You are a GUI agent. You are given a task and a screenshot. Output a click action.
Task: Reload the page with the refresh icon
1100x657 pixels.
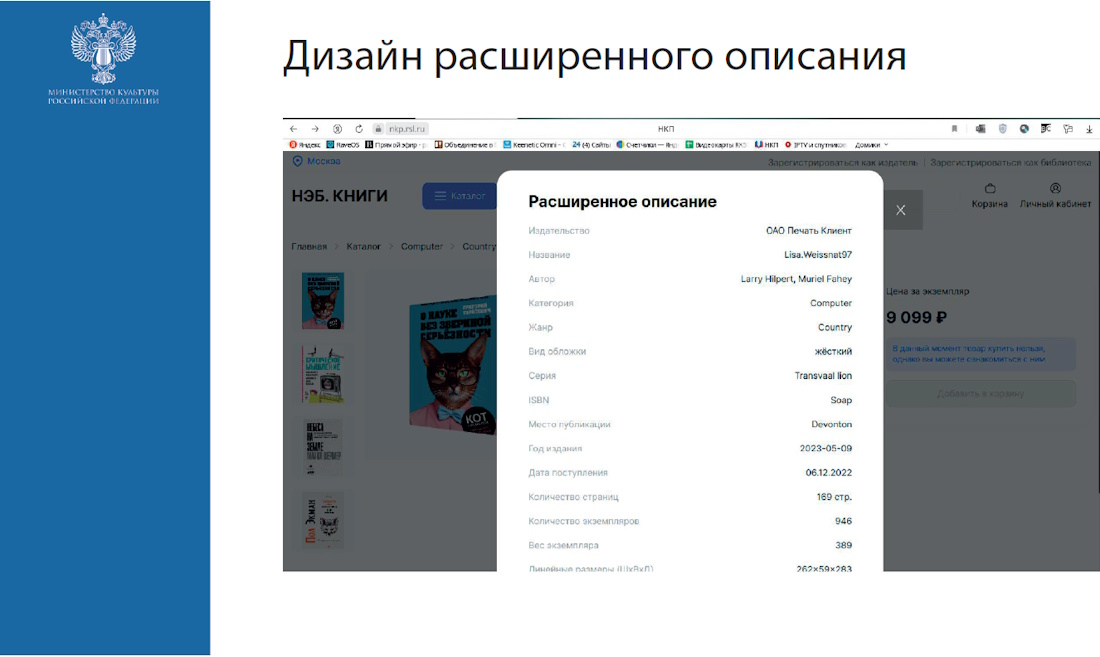pos(358,129)
